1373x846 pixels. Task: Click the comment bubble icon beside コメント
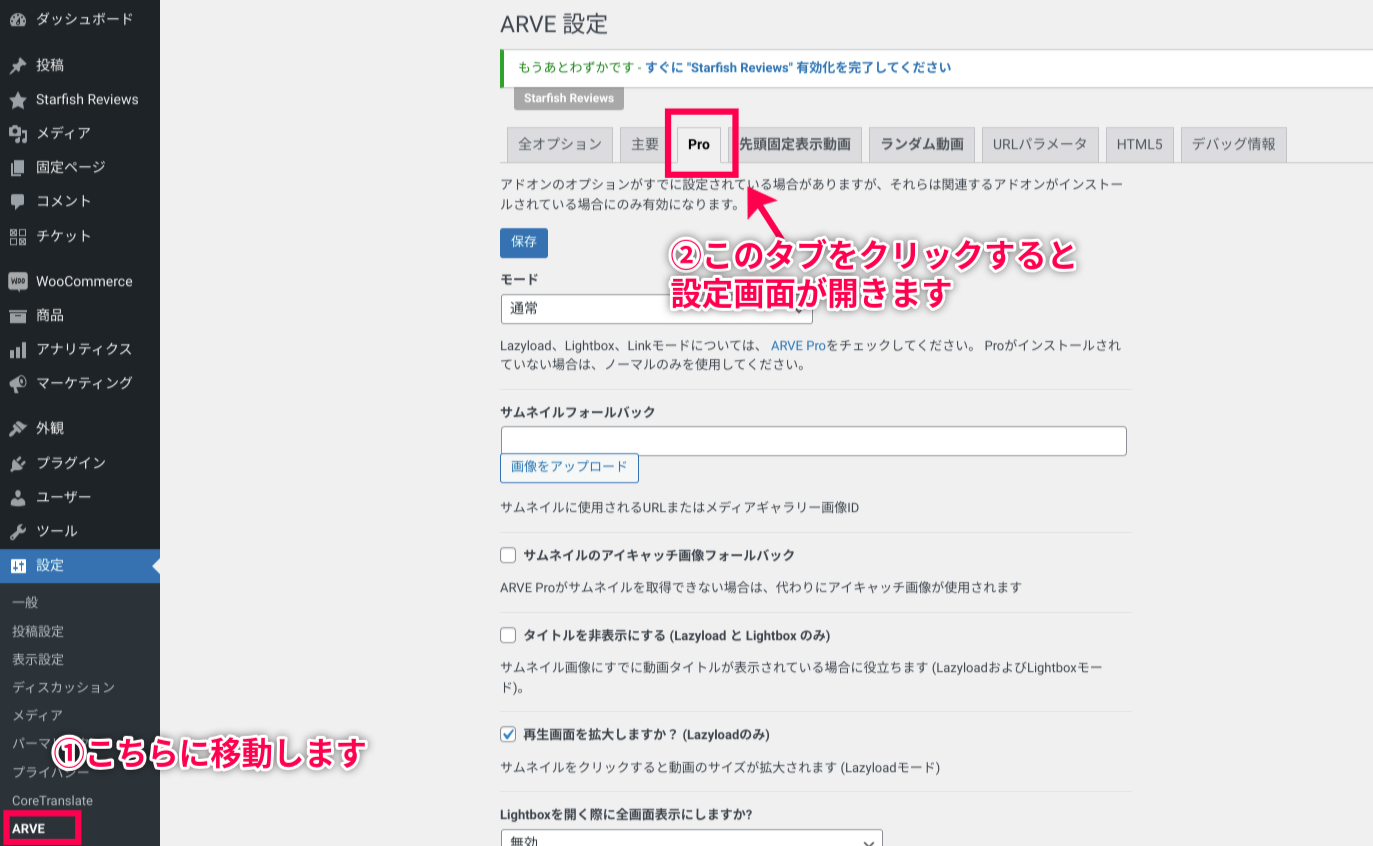point(17,202)
